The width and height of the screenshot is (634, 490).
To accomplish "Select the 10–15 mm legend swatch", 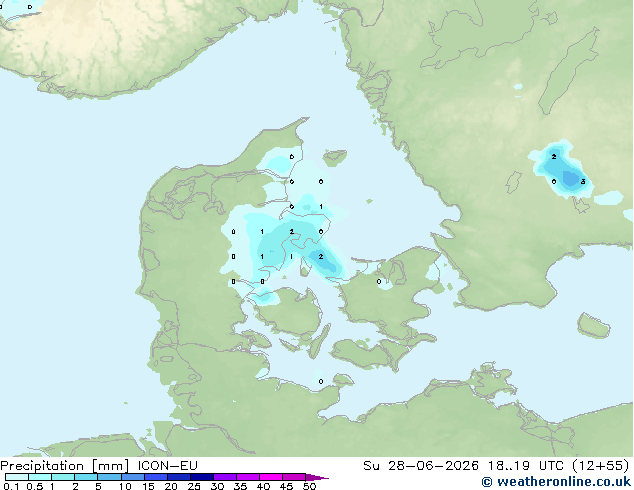I will pyautogui.click(x=132, y=477).
